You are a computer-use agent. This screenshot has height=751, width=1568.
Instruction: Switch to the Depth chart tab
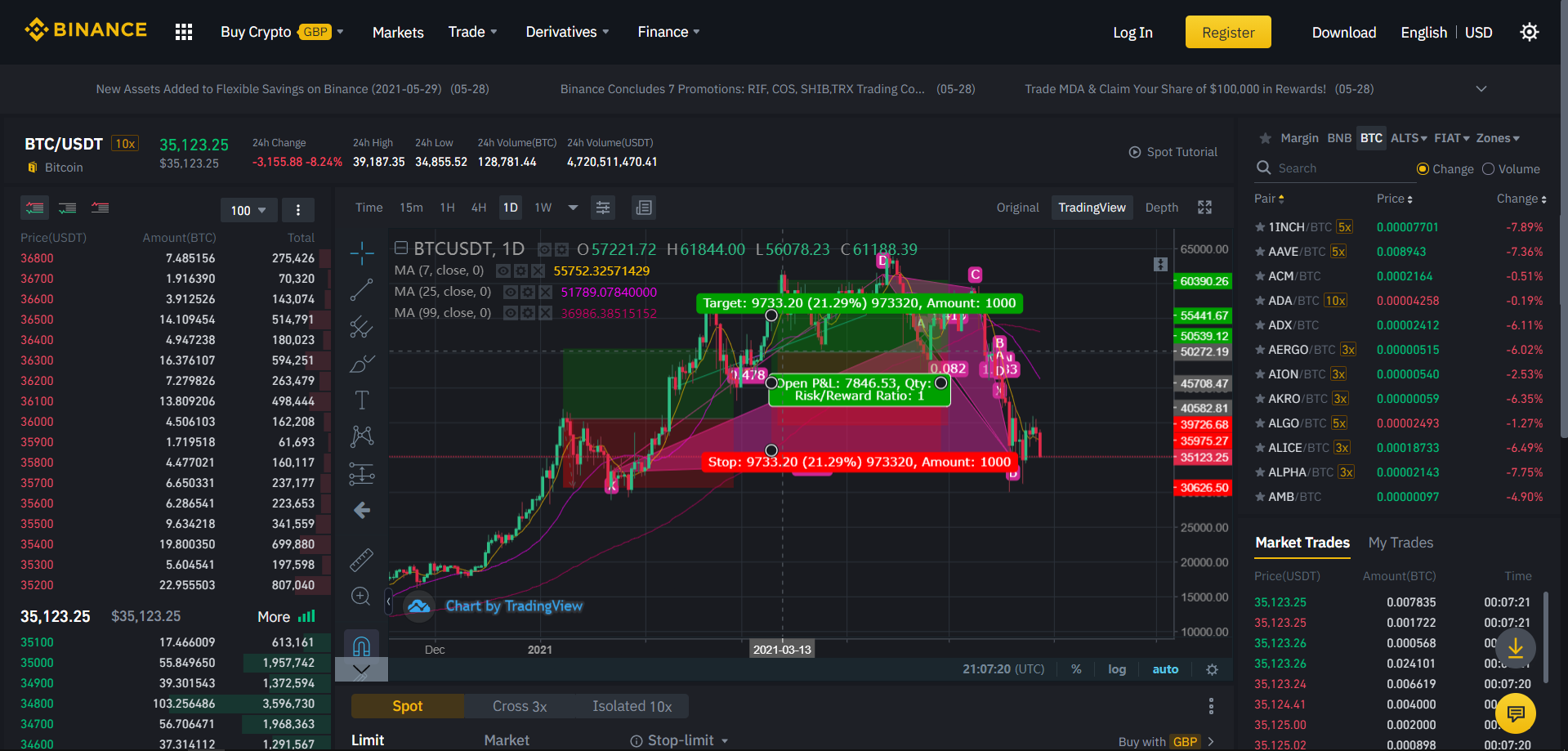pyautogui.click(x=1162, y=208)
